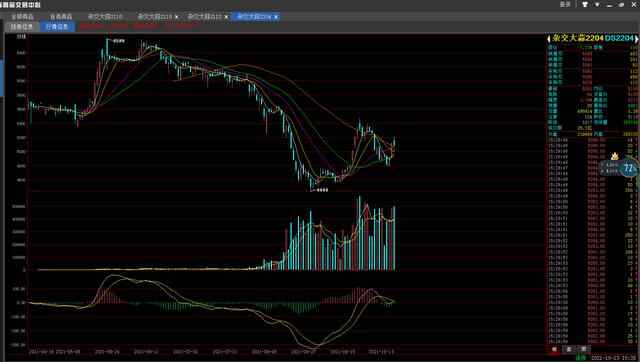Switch to the first tab in tab bar
The image size is (640, 362).
click(x=22, y=17)
